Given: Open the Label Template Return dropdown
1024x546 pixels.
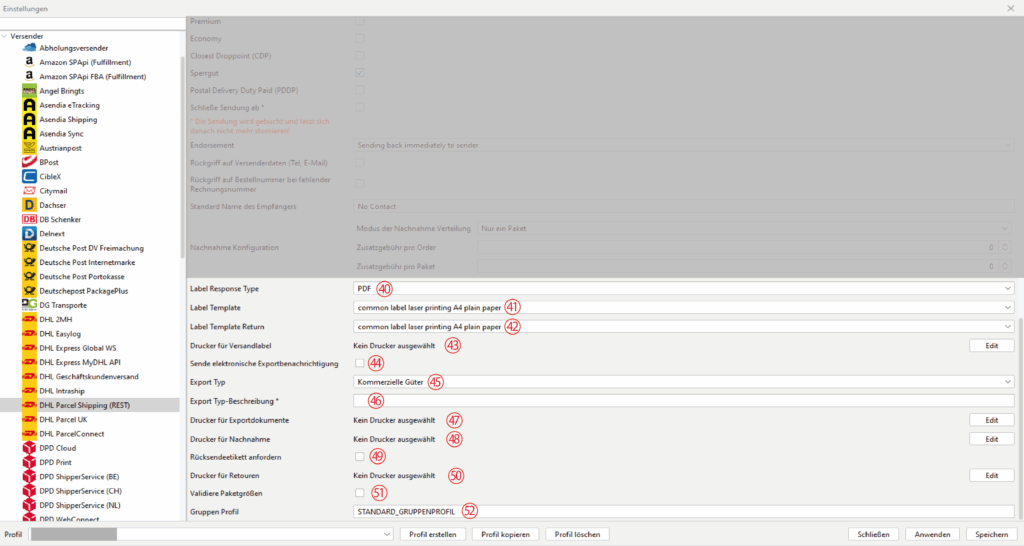Looking at the screenshot, I should (683, 327).
